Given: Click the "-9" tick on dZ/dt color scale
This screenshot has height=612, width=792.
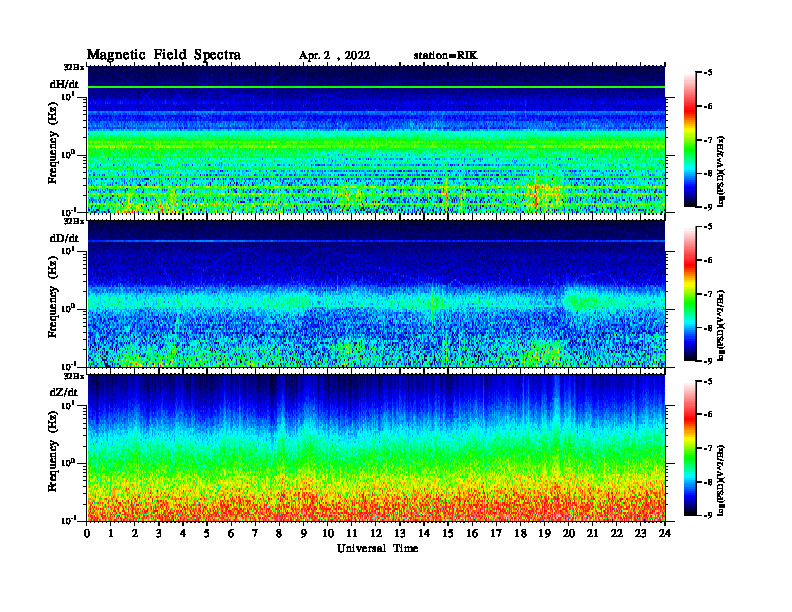Looking at the screenshot, I should click(708, 515).
